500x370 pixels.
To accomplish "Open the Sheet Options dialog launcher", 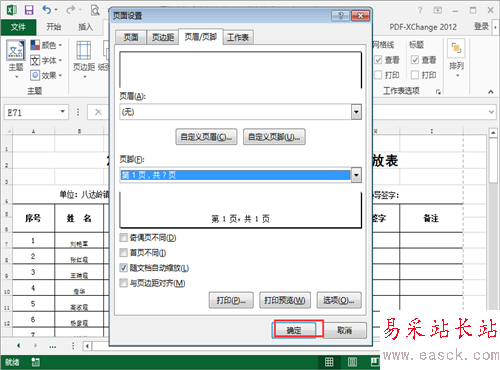I will (438, 91).
